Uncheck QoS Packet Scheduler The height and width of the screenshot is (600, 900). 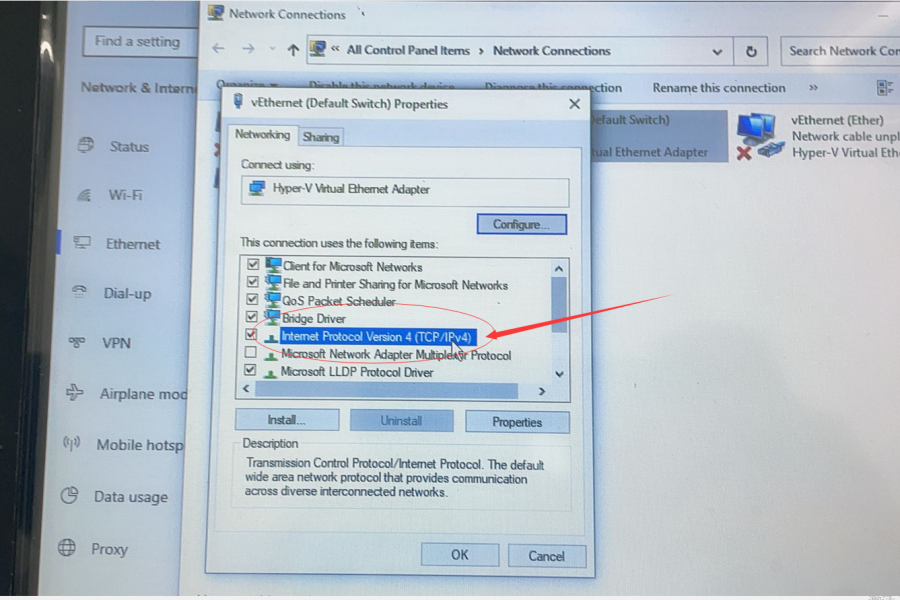[x=253, y=298]
